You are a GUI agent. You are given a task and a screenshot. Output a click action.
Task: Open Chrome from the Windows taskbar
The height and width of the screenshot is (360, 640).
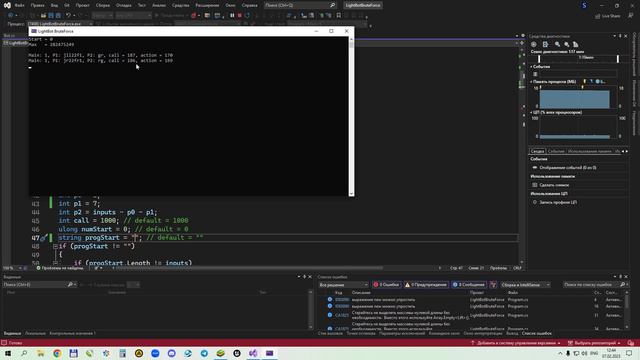pos(57,353)
